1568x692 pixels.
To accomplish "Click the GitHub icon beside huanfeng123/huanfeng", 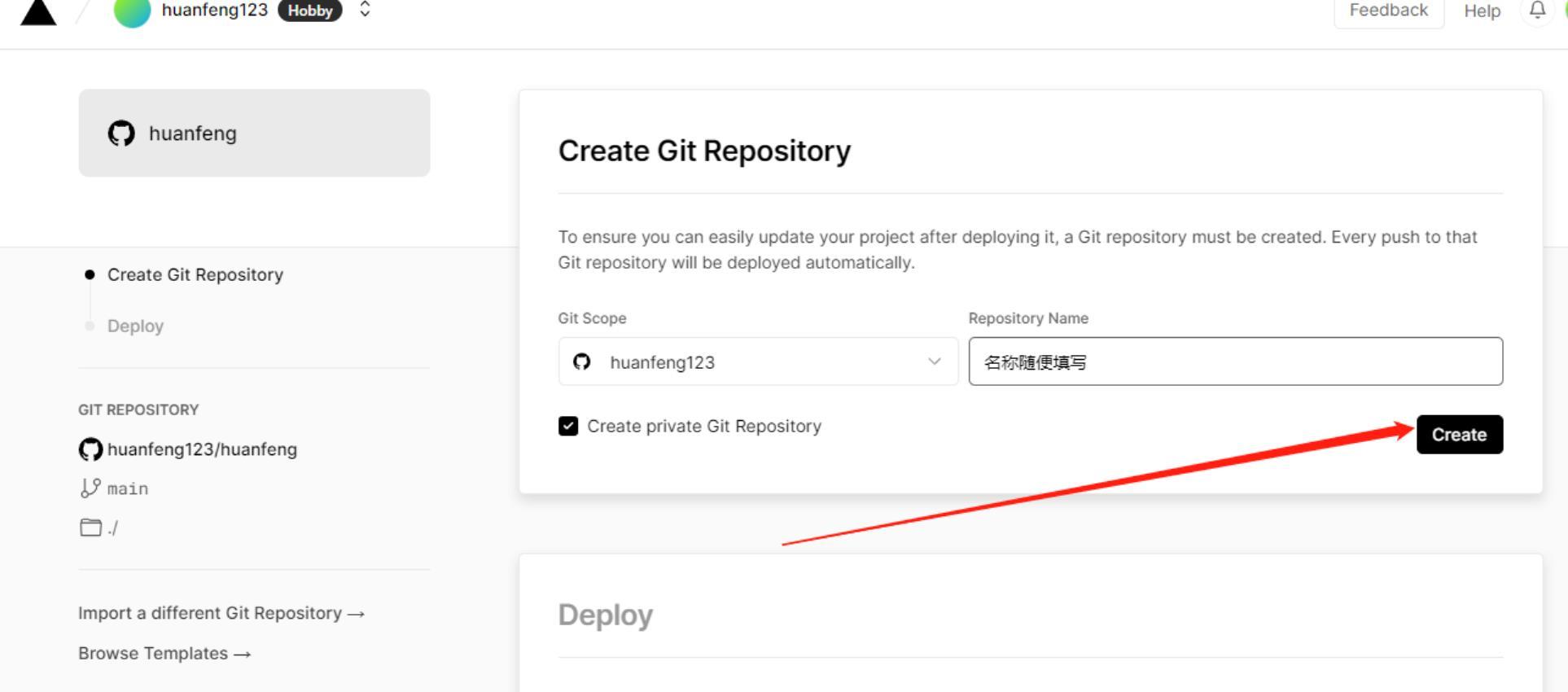I will point(90,449).
